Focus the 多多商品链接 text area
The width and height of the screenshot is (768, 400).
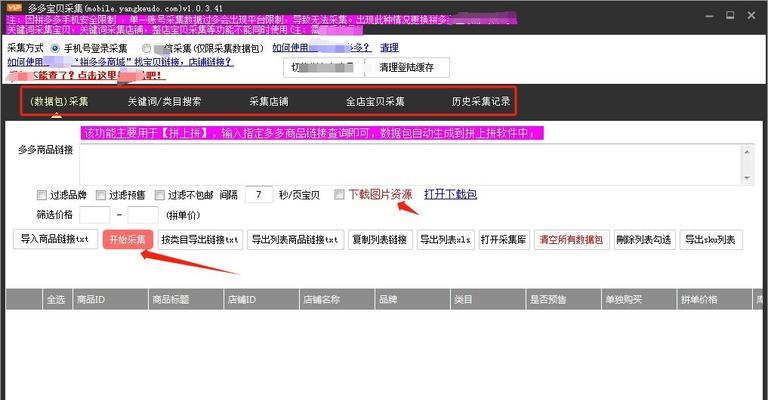click(412, 165)
